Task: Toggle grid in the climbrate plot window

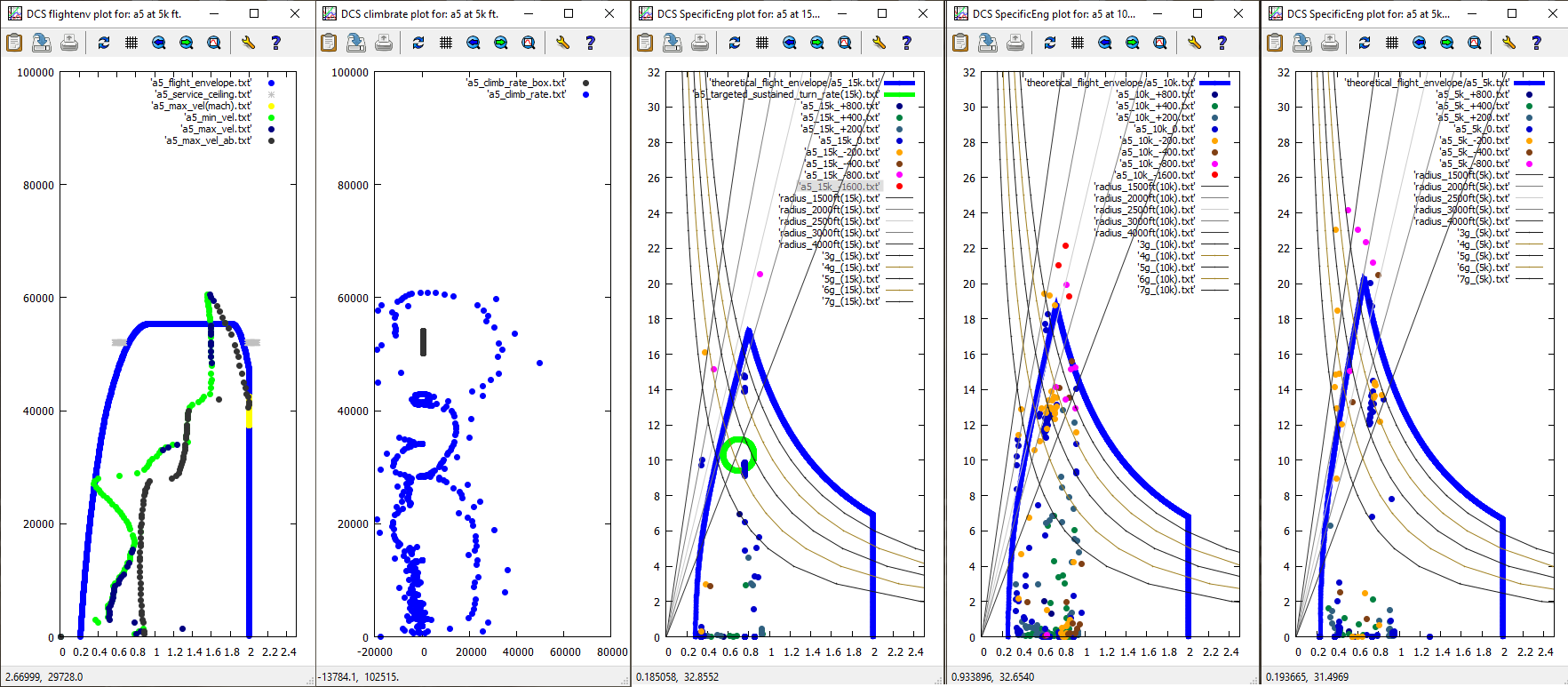Action: pyautogui.click(x=446, y=43)
